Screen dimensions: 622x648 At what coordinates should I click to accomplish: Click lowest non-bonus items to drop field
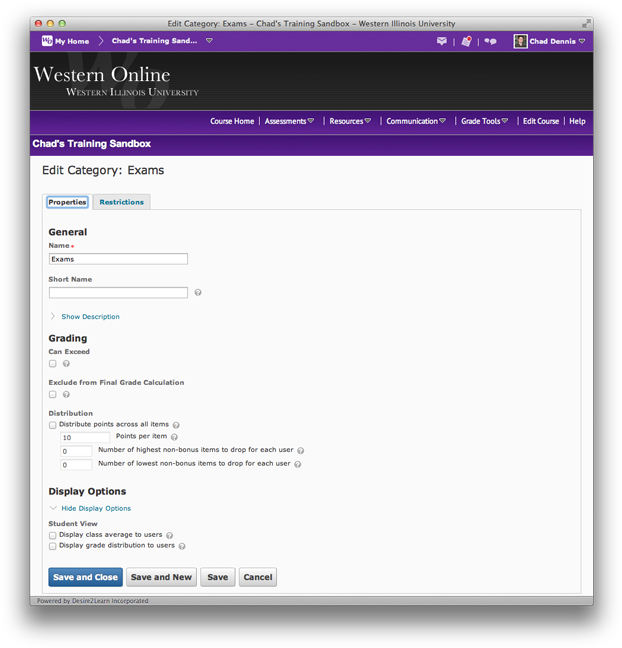point(76,465)
